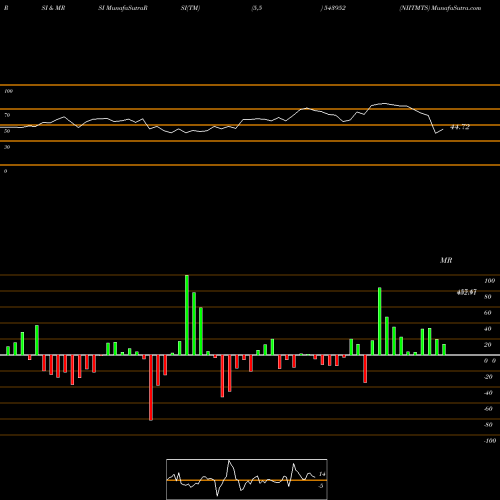
Task: Open the mini oscillator thumbnail chart at bottom
Action: pos(247,479)
